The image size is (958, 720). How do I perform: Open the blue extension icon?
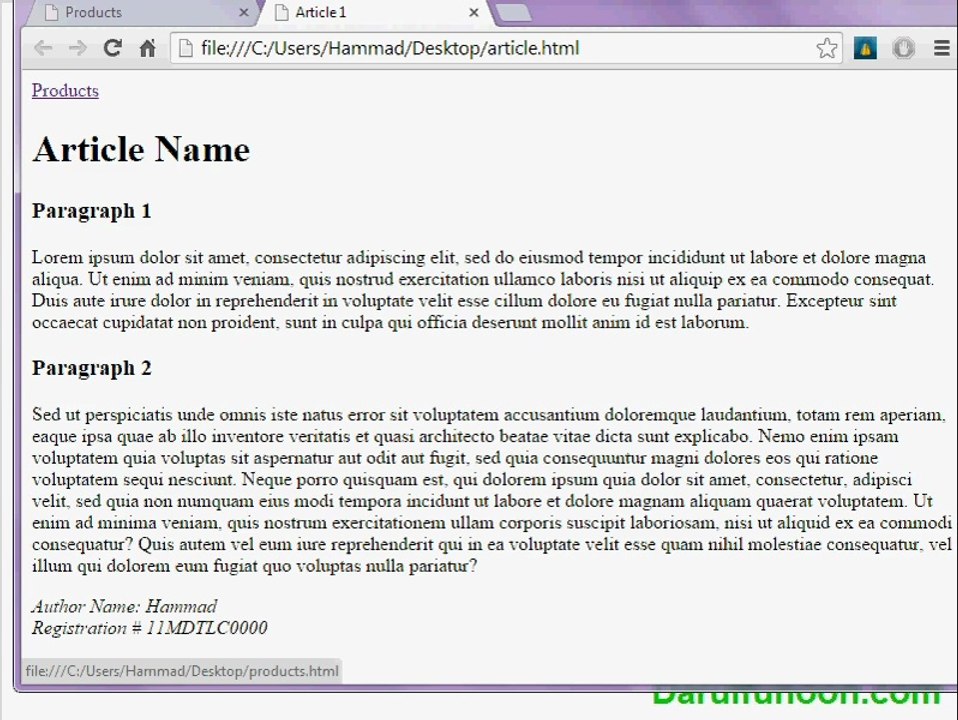(865, 48)
